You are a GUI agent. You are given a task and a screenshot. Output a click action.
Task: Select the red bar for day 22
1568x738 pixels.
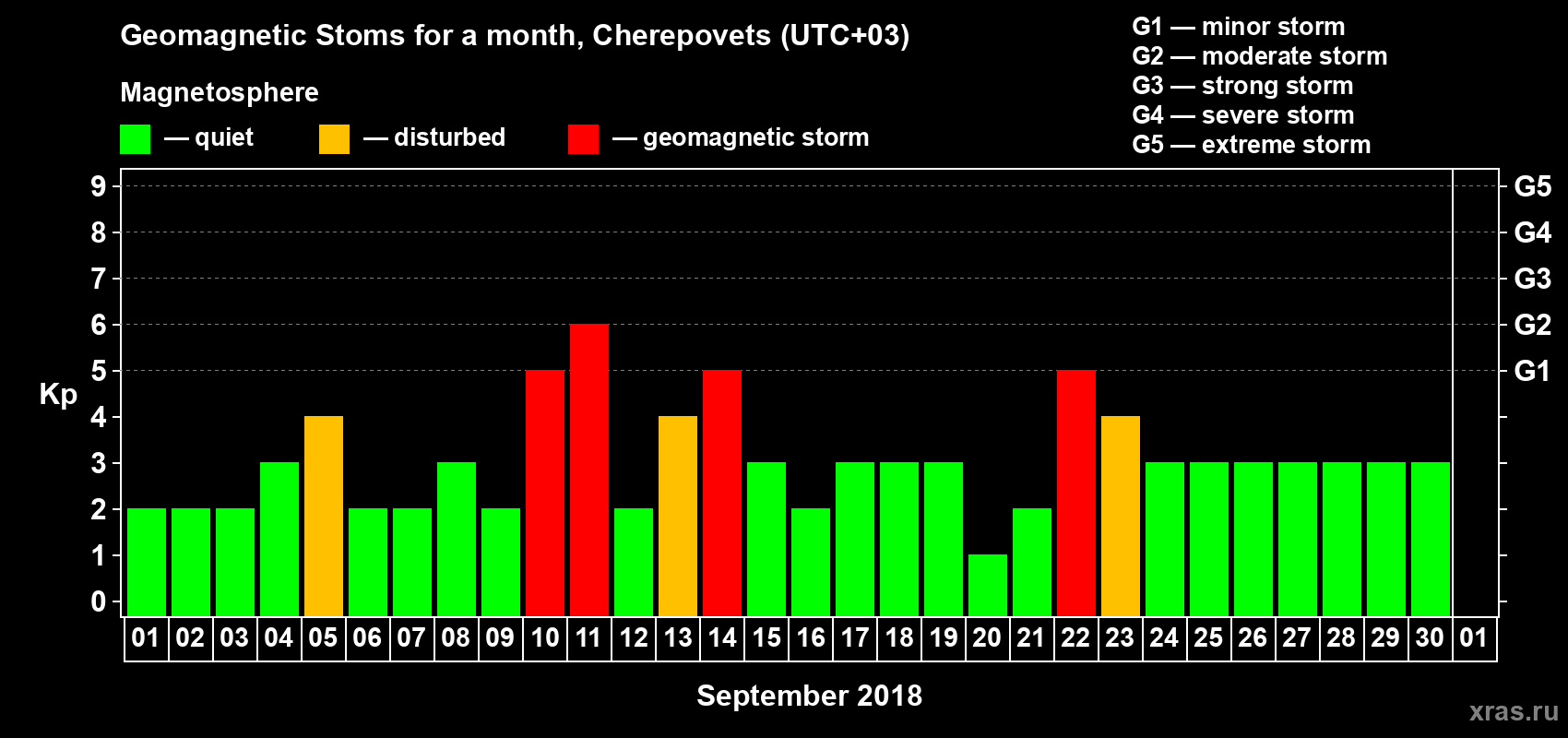(1076, 493)
